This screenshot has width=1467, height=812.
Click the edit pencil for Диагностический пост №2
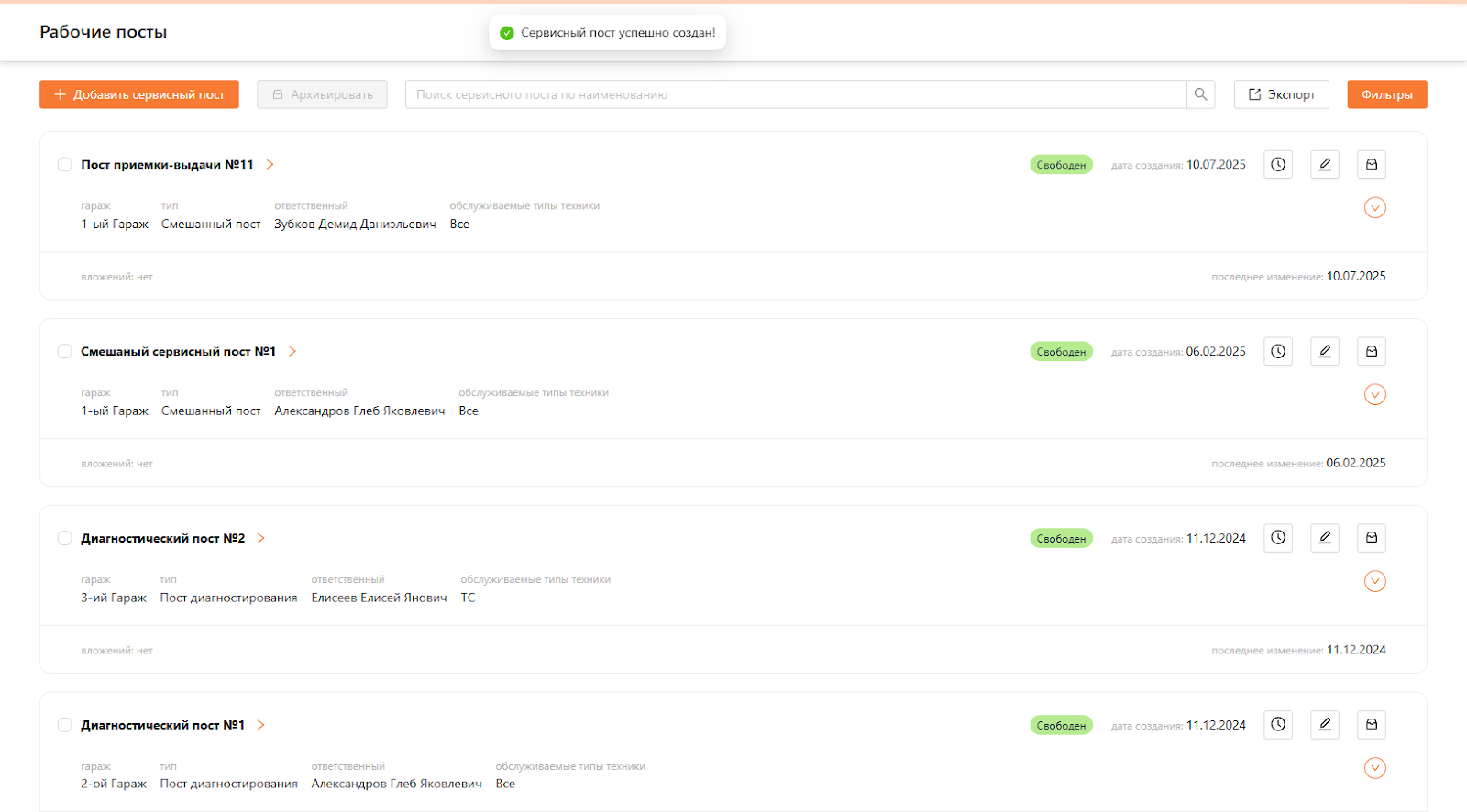(x=1325, y=538)
